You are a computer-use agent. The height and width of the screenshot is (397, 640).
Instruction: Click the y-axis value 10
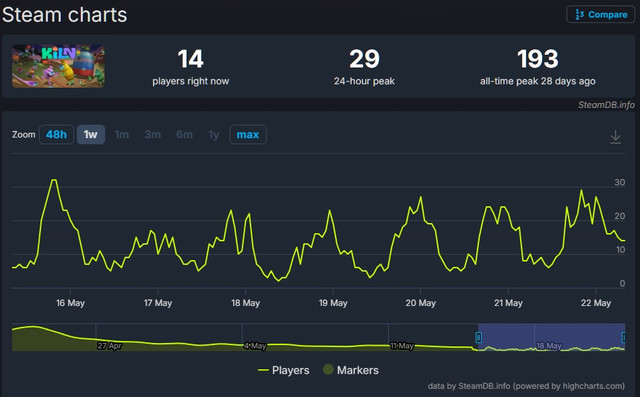620,250
